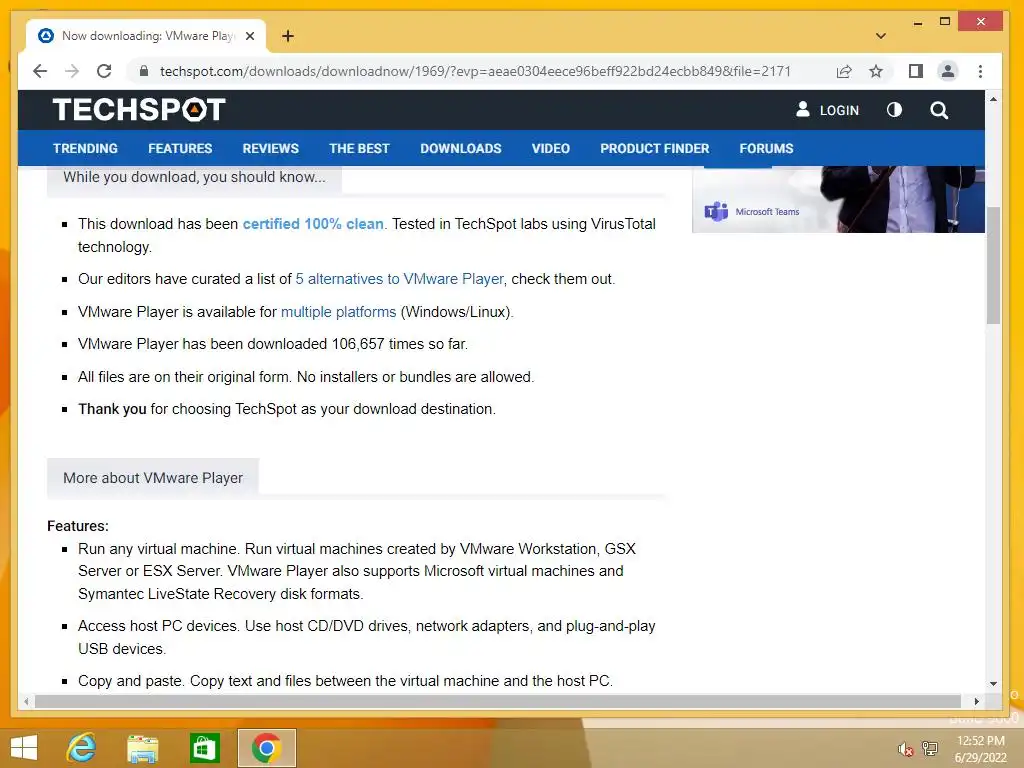Click the 'Features:' label
This screenshot has width=1024, height=768.
point(78,526)
